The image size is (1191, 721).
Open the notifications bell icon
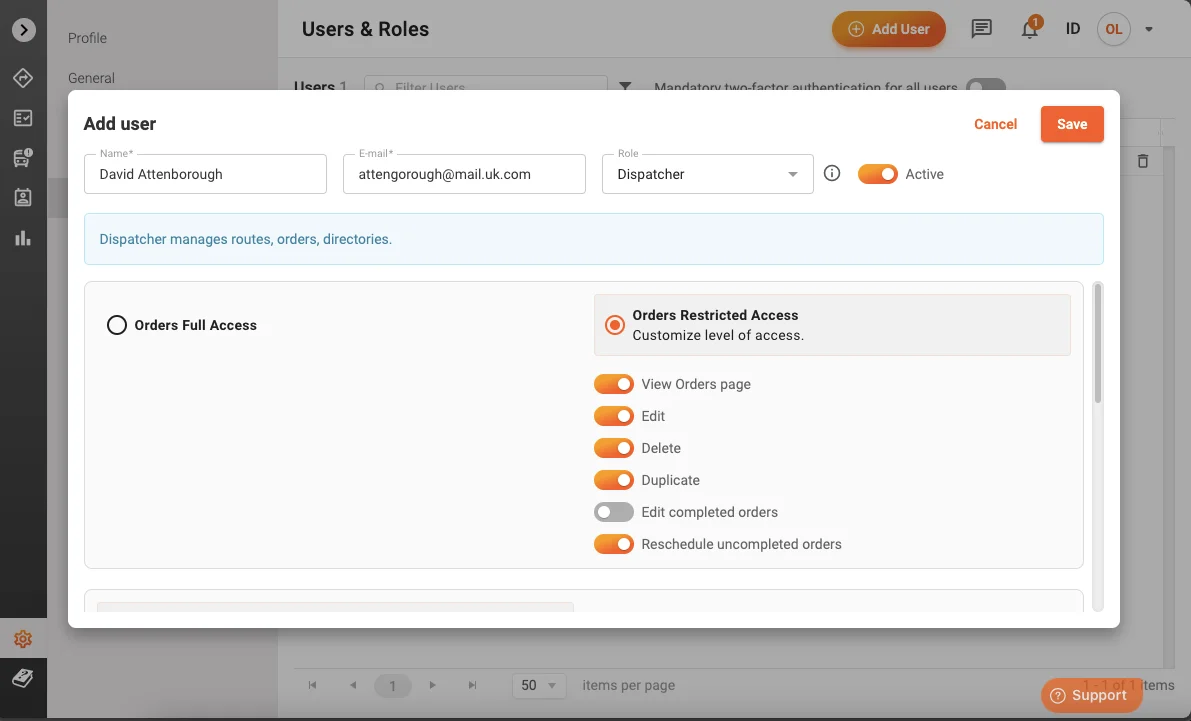(1029, 29)
